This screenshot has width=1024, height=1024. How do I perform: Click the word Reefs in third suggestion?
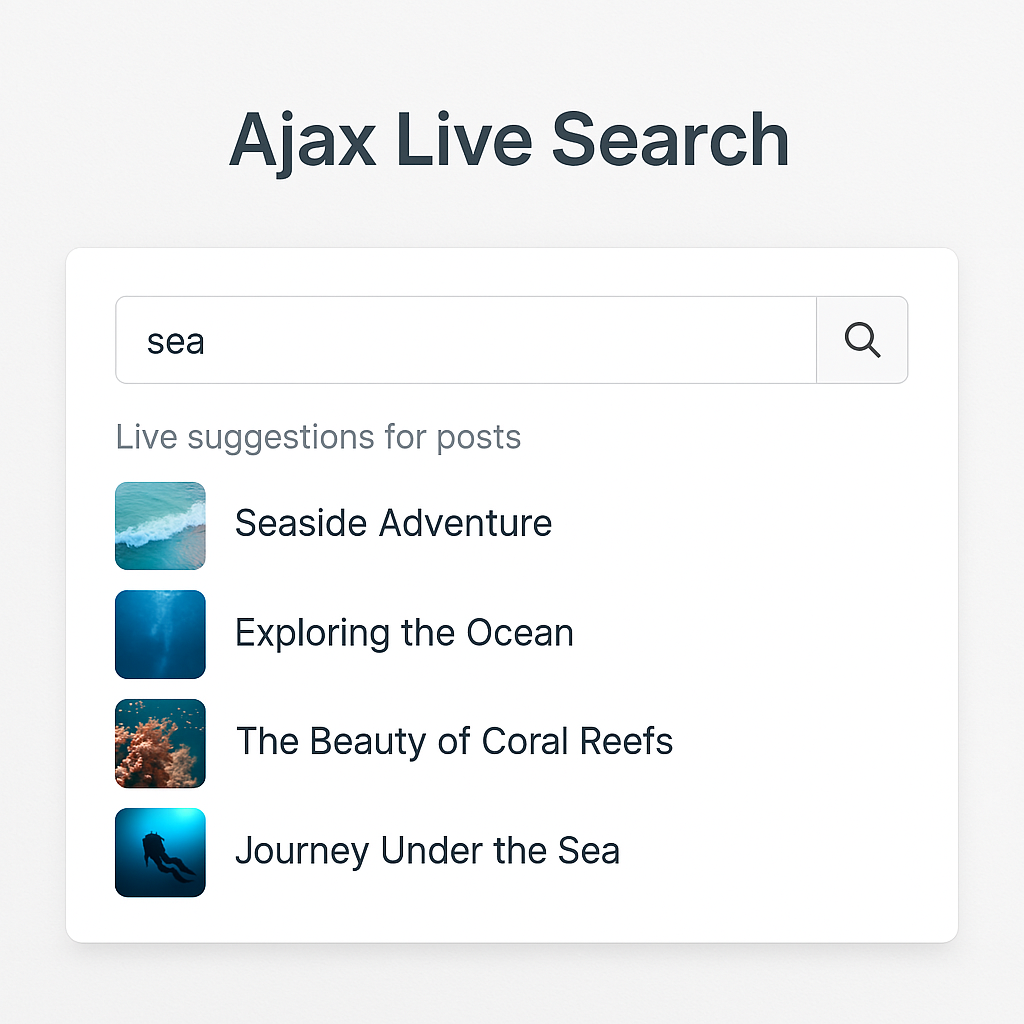coord(626,741)
